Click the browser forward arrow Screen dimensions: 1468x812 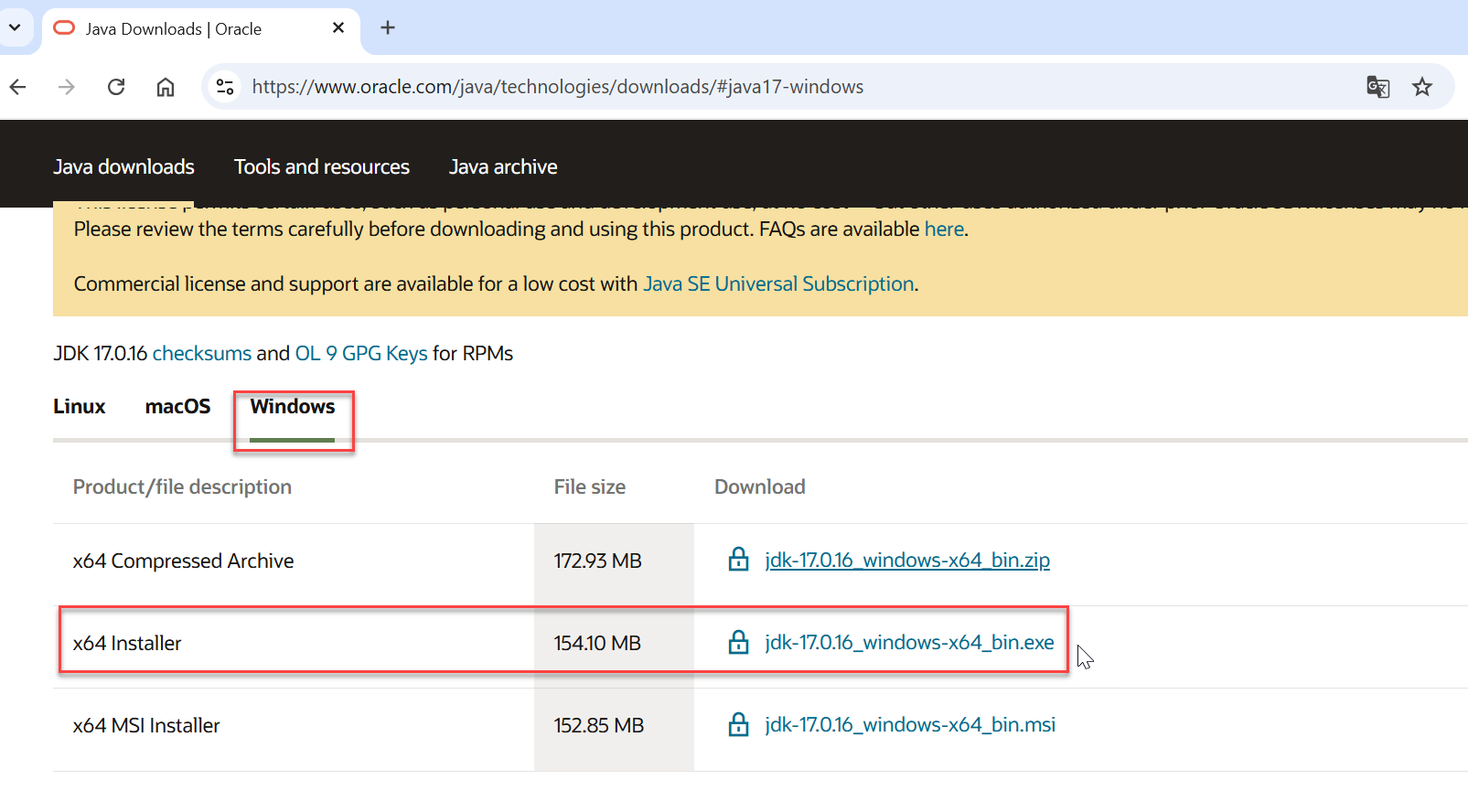67,87
